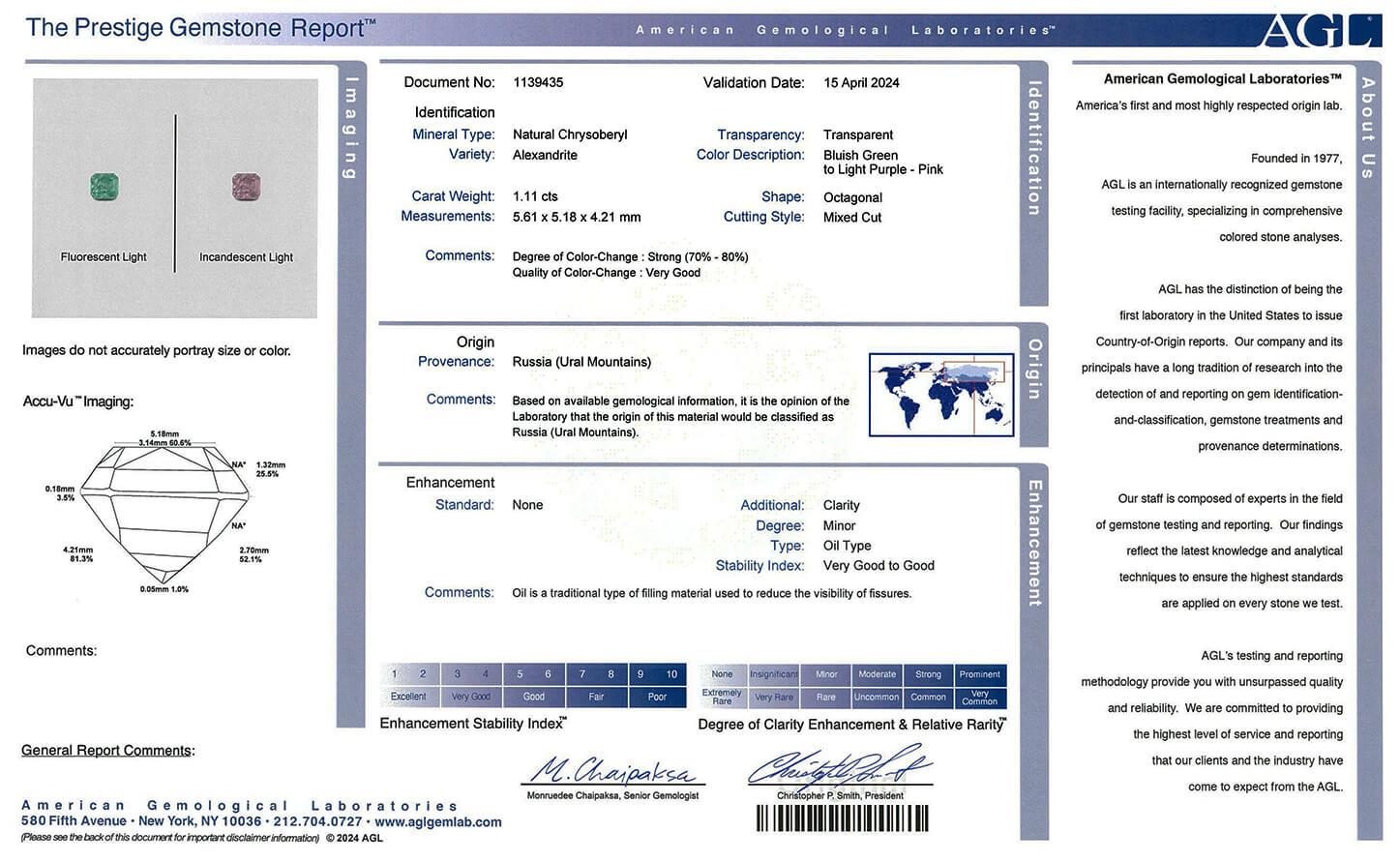Viewport: 1400px width, 862px height.
Task: Click the 'Incandescent Light' caption
Action: pos(246,257)
